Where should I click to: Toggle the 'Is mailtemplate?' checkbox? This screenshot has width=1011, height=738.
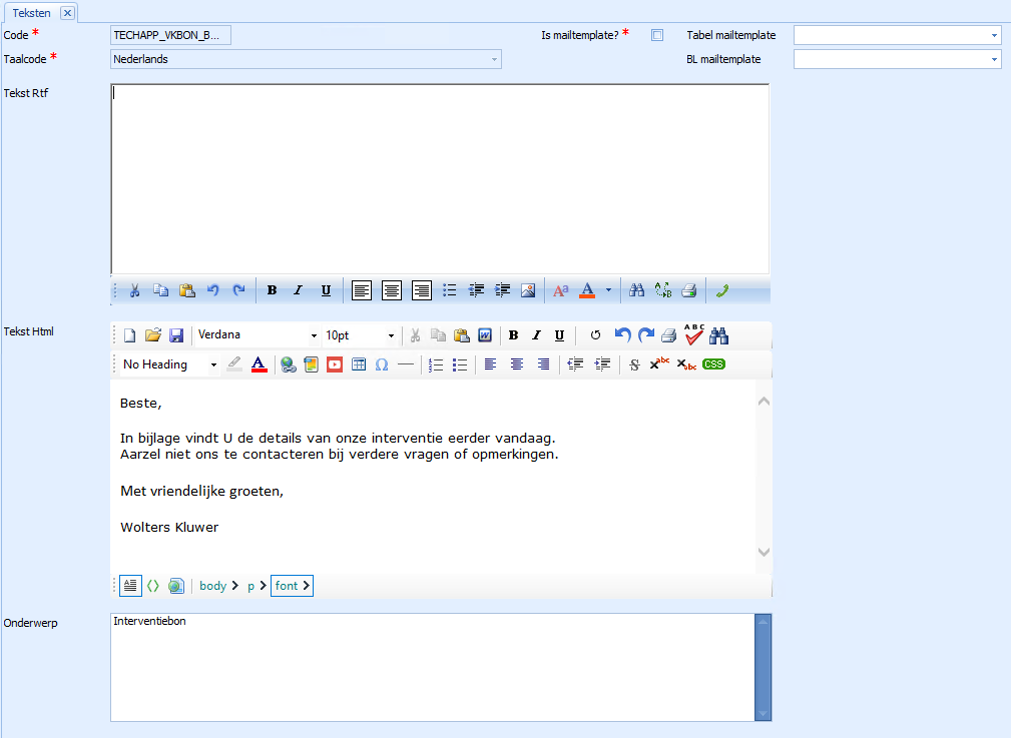[657, 35]
